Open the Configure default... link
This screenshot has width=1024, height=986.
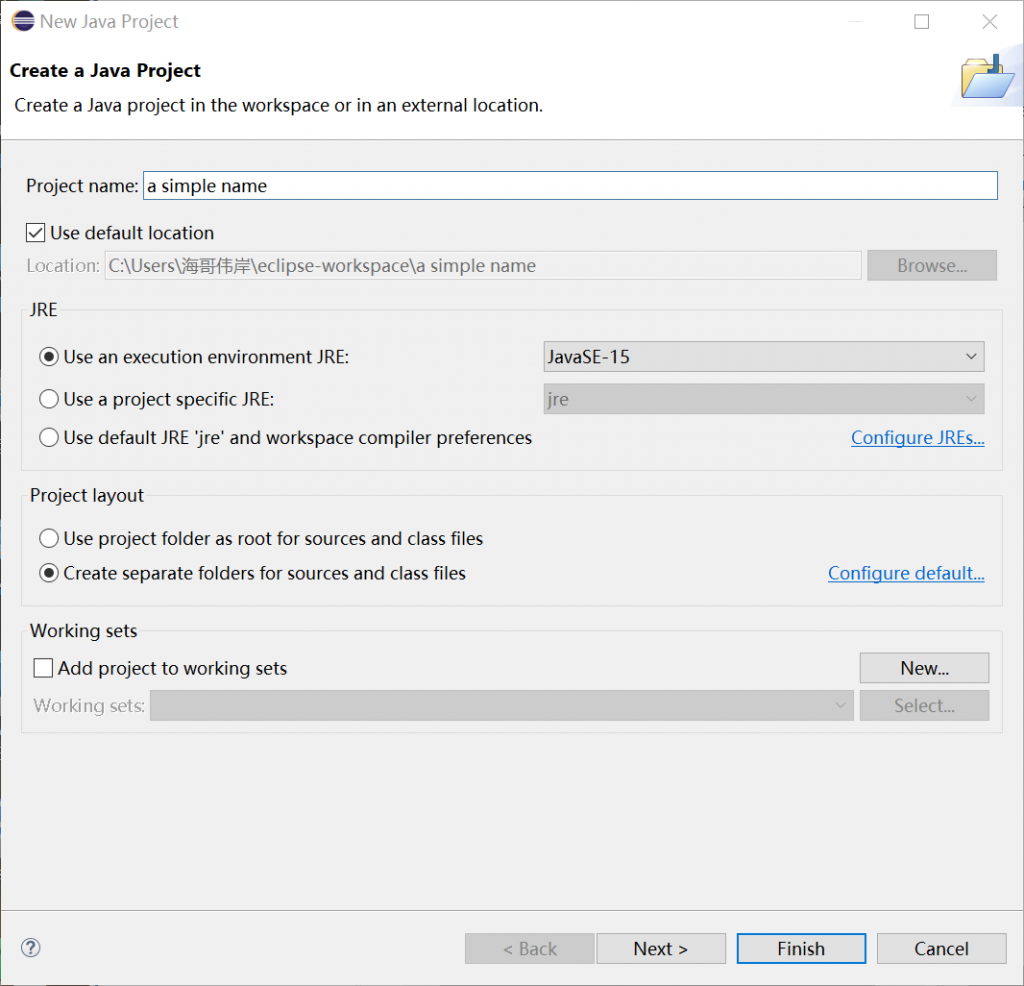coord(906,573)
